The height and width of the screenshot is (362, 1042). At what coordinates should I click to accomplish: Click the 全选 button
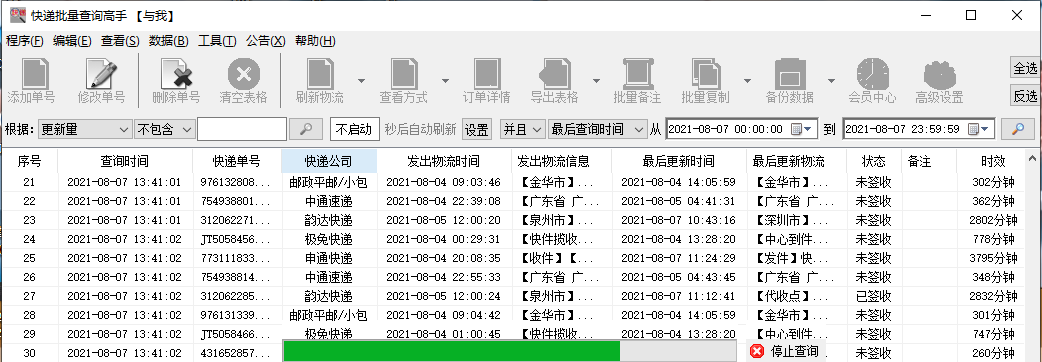[1025, 68]
